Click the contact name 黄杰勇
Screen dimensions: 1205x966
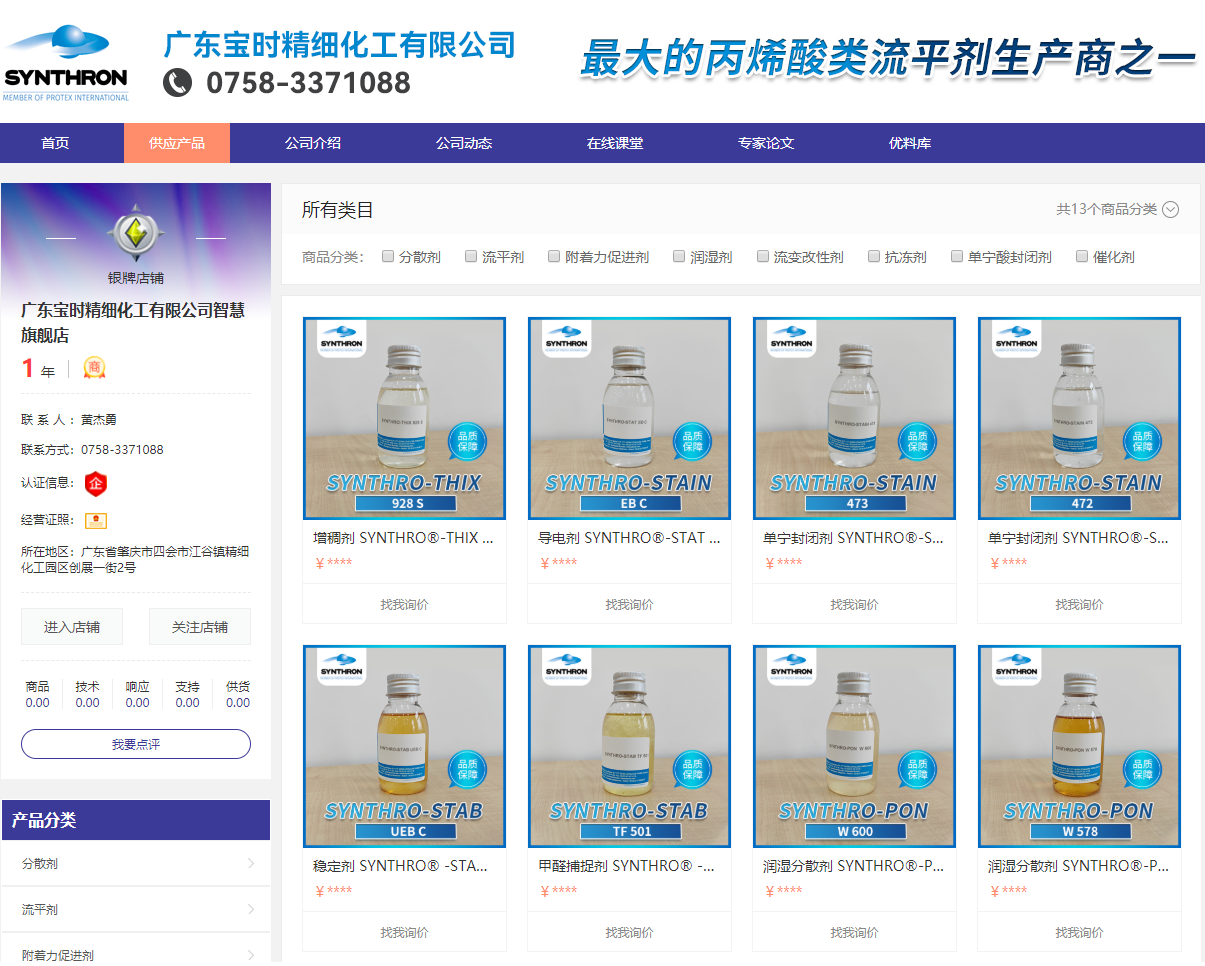tap(98, 419)
